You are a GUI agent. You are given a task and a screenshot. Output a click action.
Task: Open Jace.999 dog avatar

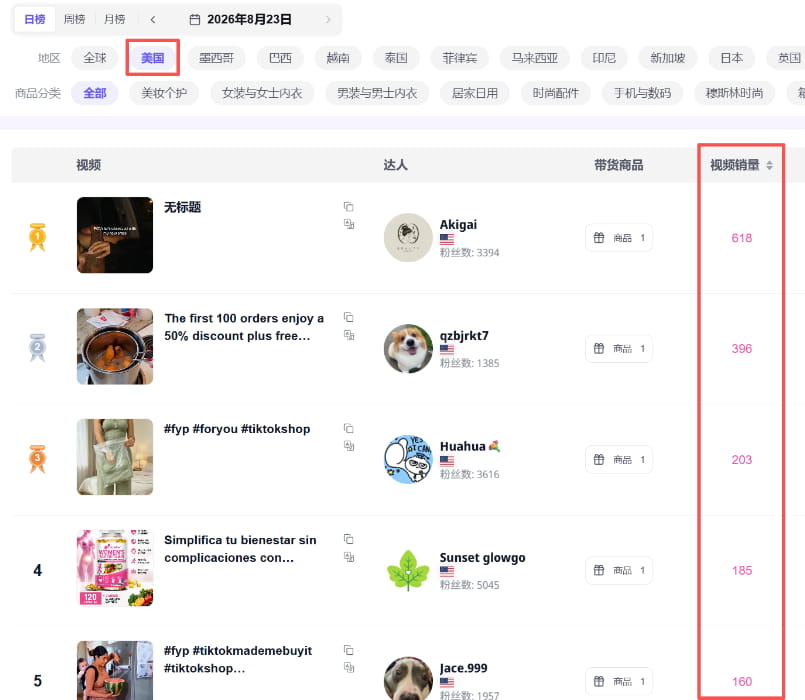point(408,678)
